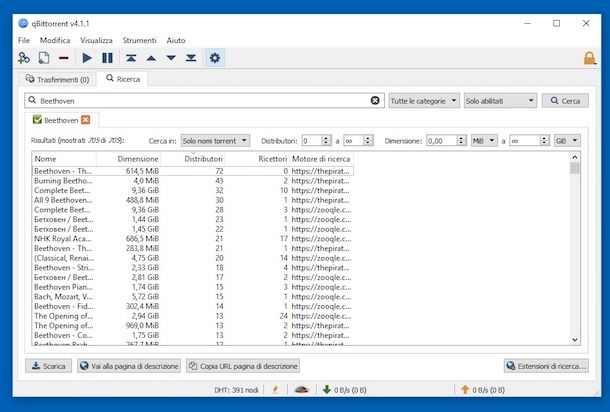
Task: Open the Visualizza menu
Action: point(96,40)
